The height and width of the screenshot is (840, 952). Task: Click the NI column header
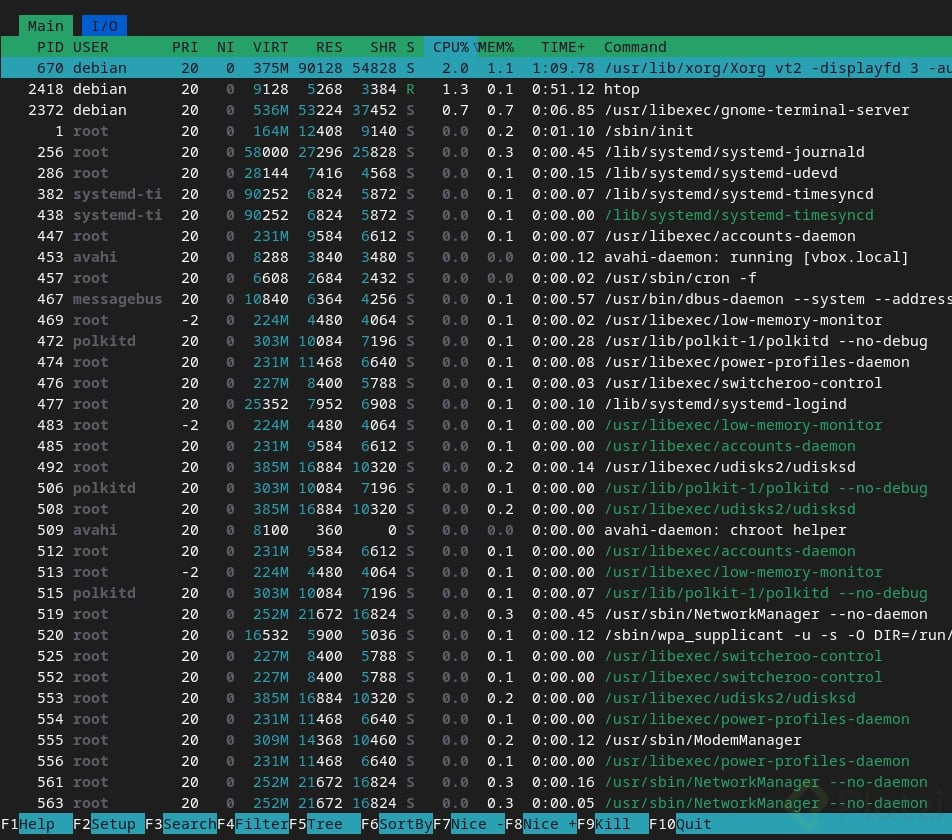click(225, 47)
